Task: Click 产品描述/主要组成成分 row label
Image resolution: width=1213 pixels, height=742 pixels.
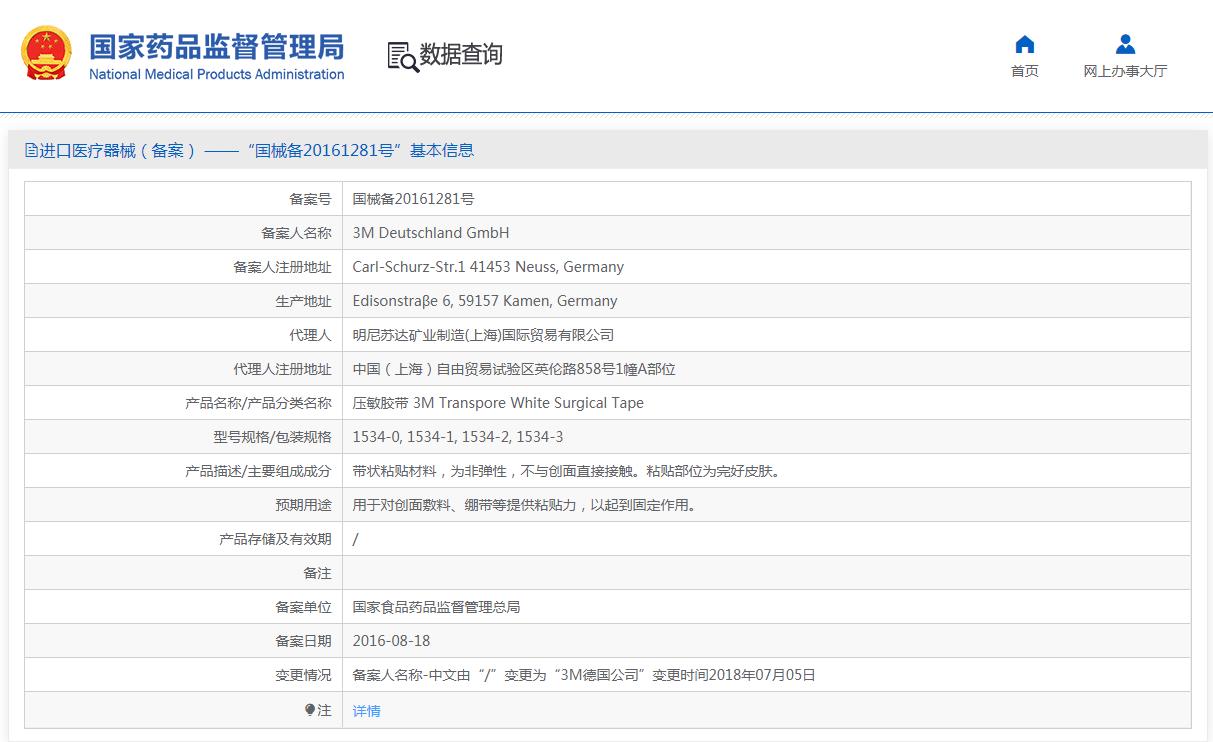Action: [x=258, y=471]
